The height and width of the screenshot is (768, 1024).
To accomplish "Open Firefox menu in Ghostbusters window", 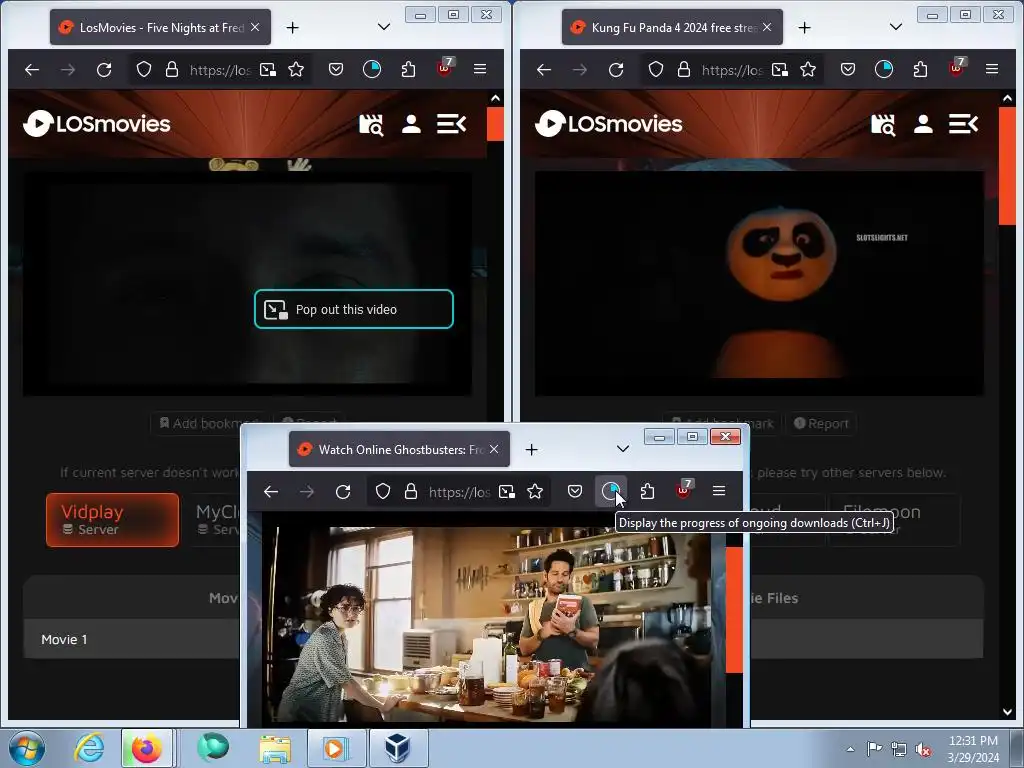I will click(x=719, y=491).
